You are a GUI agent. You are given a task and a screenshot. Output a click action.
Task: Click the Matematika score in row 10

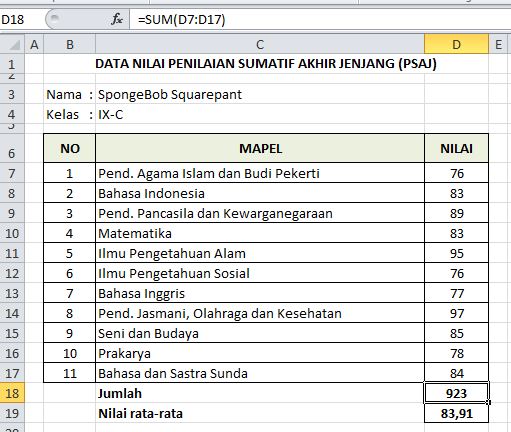click(x=456, y=233)
